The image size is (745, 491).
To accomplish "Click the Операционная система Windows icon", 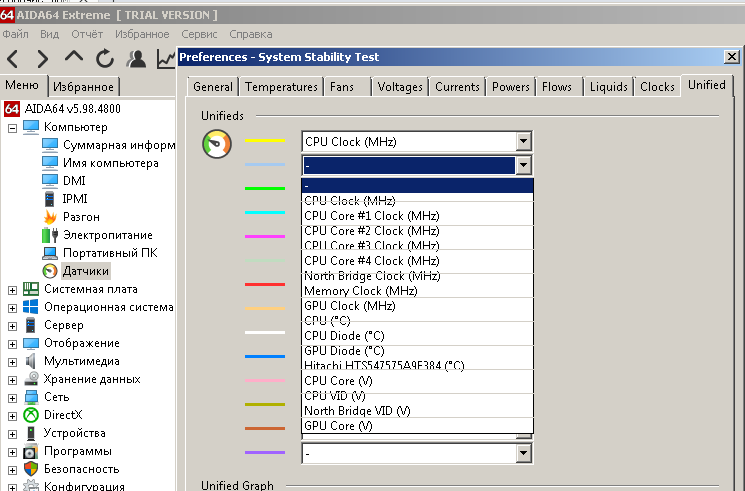I will click(31, 307).
